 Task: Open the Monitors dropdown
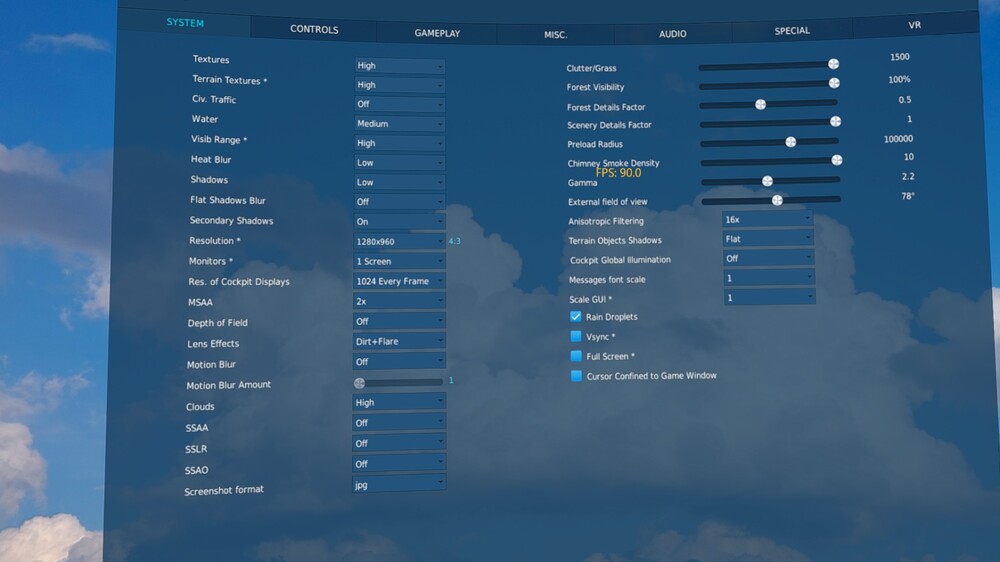tap(400, 262)
